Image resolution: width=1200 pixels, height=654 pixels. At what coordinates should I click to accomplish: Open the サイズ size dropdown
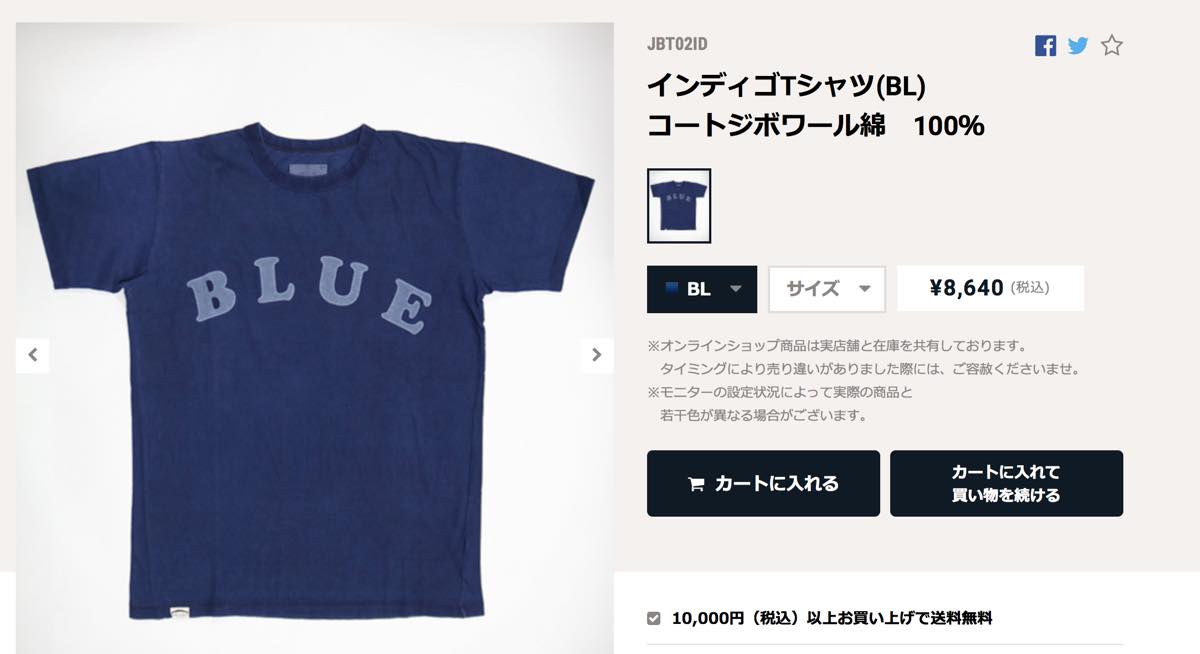tap(827, 289)
